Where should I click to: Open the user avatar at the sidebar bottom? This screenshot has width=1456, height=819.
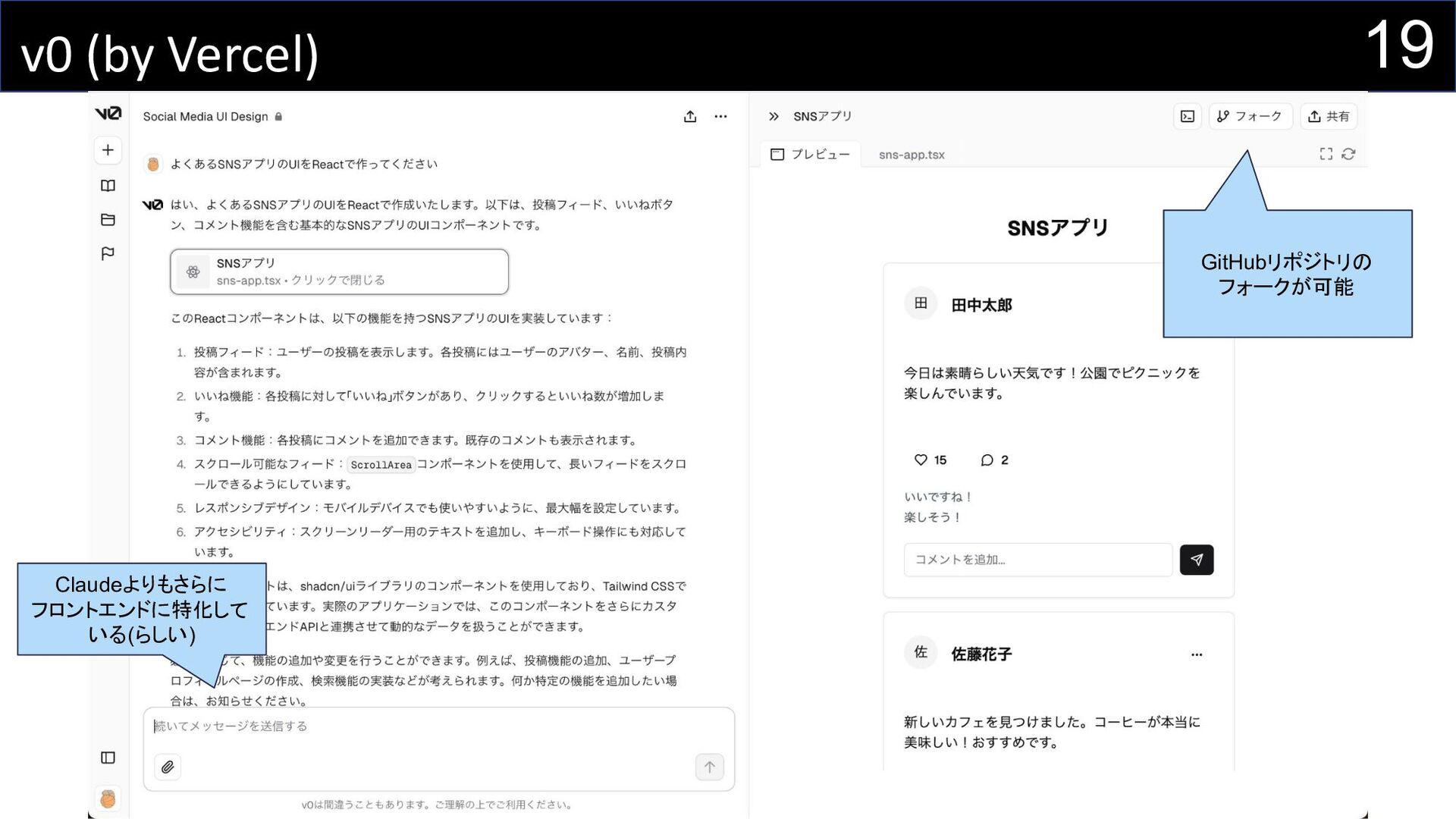click(108, 798)
